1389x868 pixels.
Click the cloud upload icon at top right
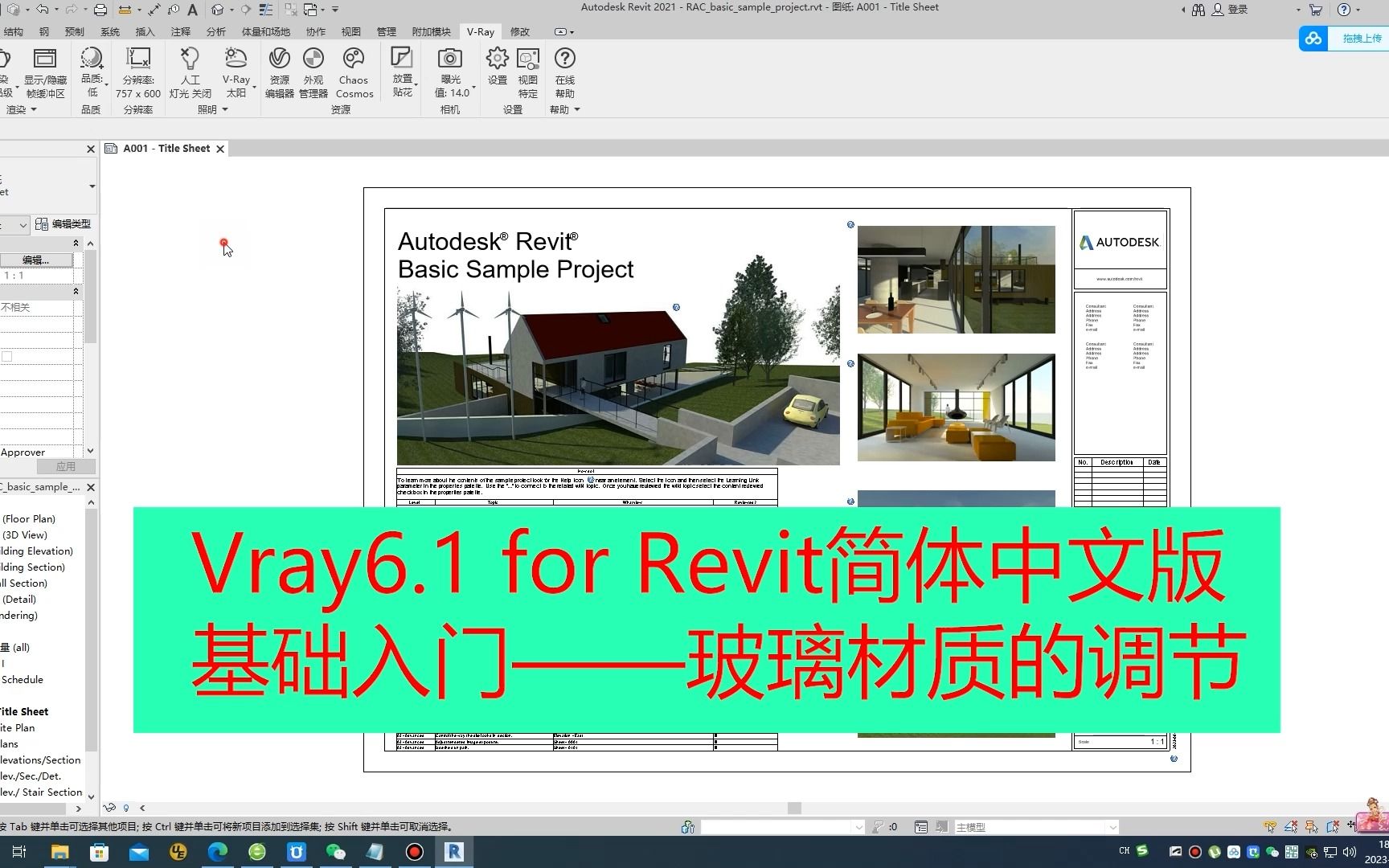(1313, 38)
